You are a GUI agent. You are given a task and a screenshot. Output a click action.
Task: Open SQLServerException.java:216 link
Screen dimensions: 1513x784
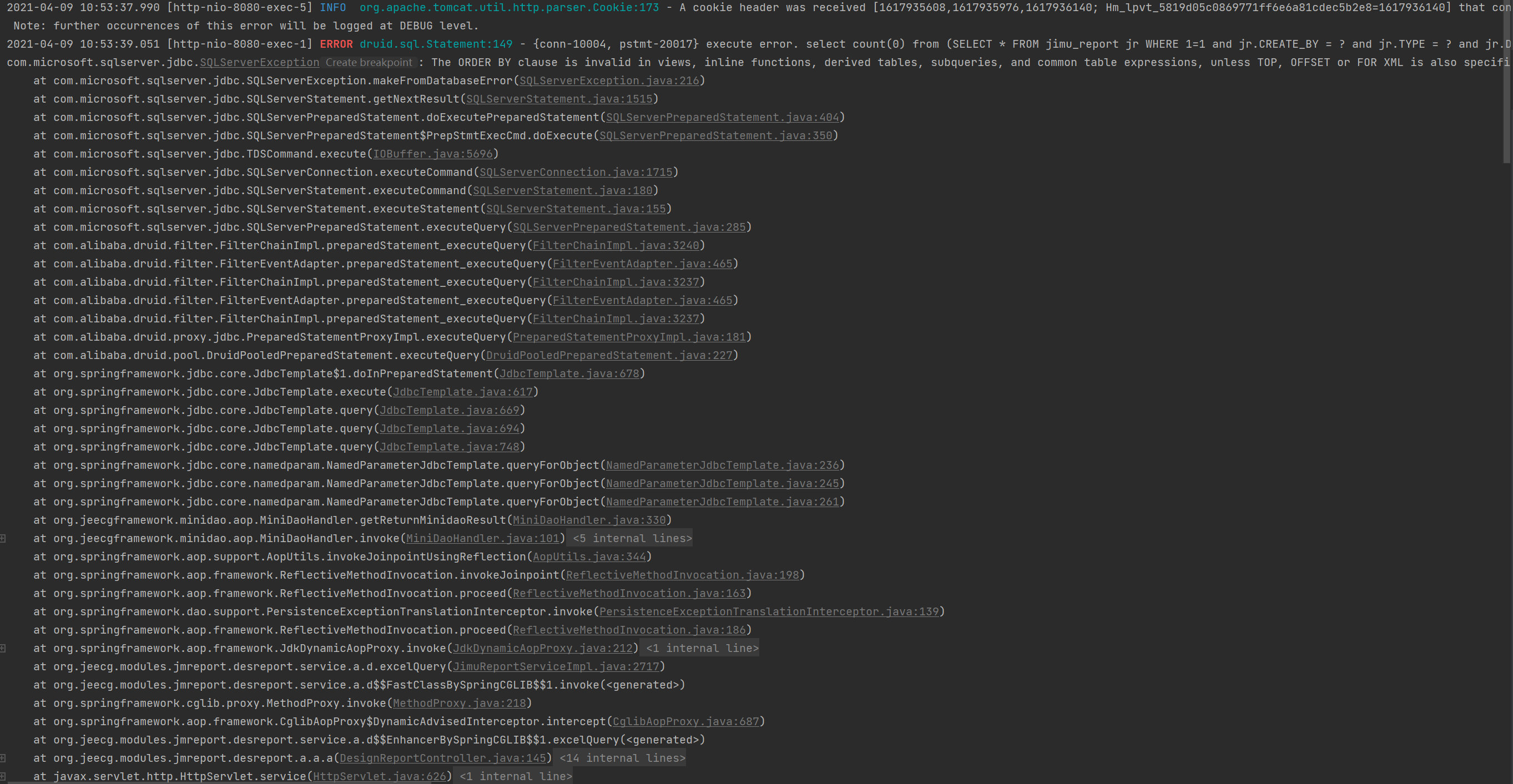coord(609,80)
